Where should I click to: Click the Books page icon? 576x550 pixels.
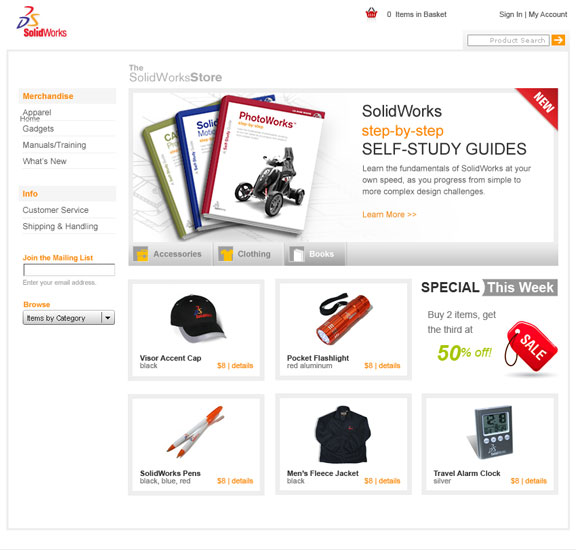click(x=297, y=254)
